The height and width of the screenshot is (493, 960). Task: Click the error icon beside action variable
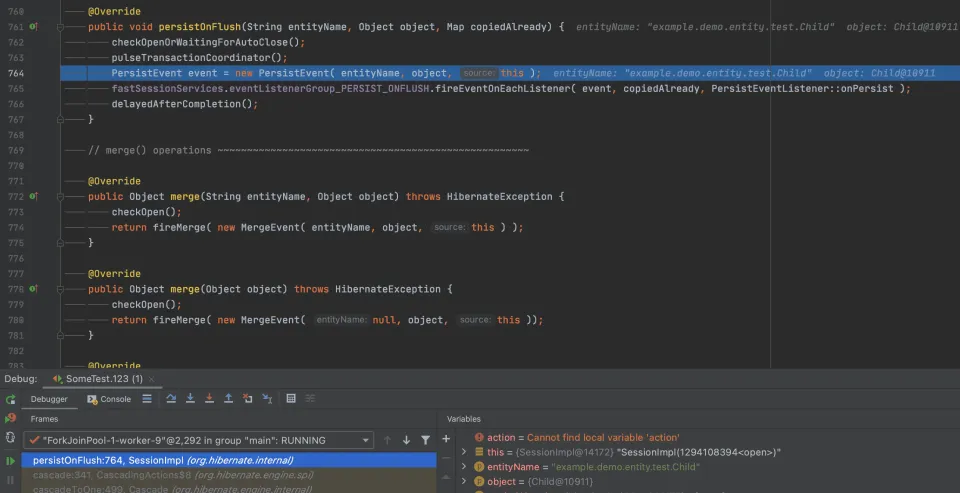click(x=479, y=437)
